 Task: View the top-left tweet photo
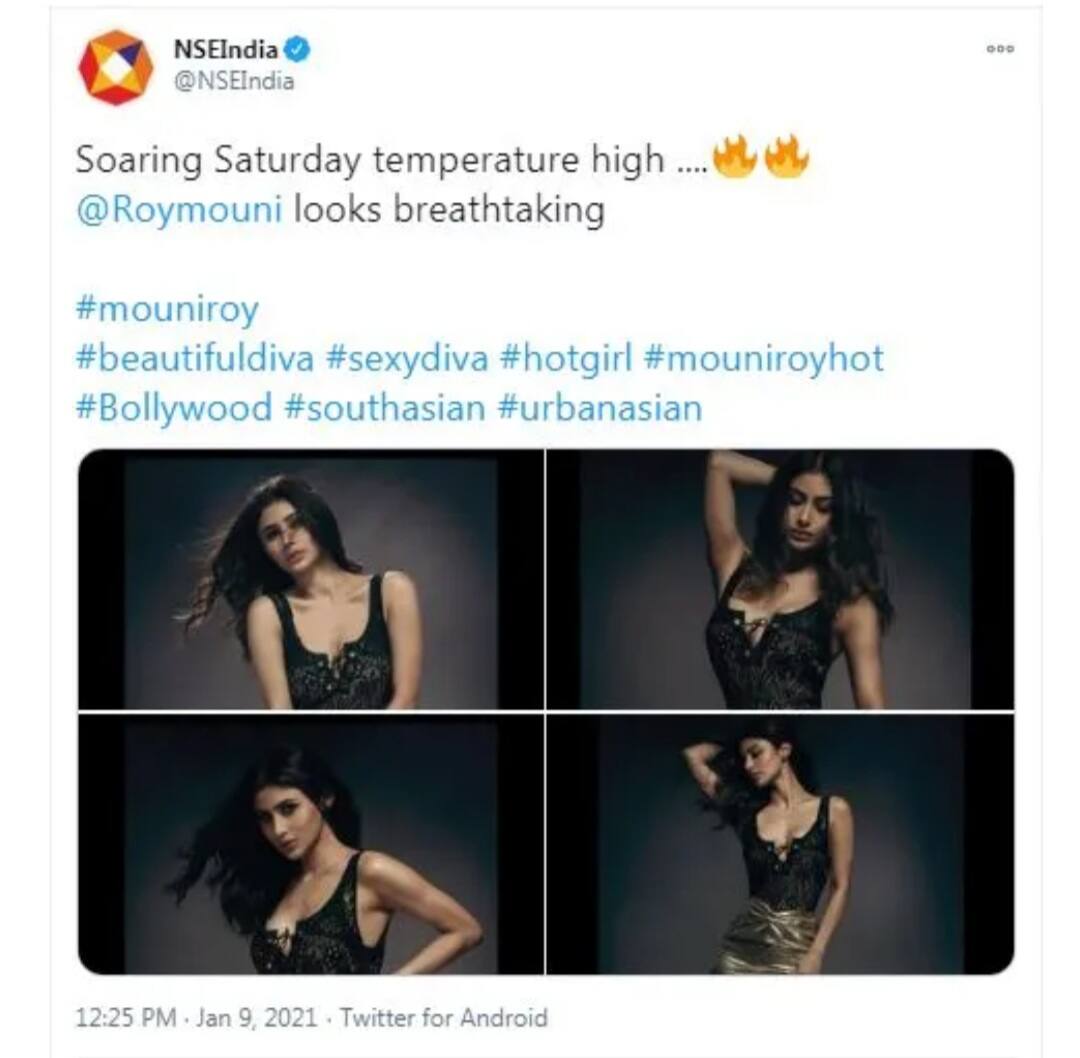coord(311,579)
